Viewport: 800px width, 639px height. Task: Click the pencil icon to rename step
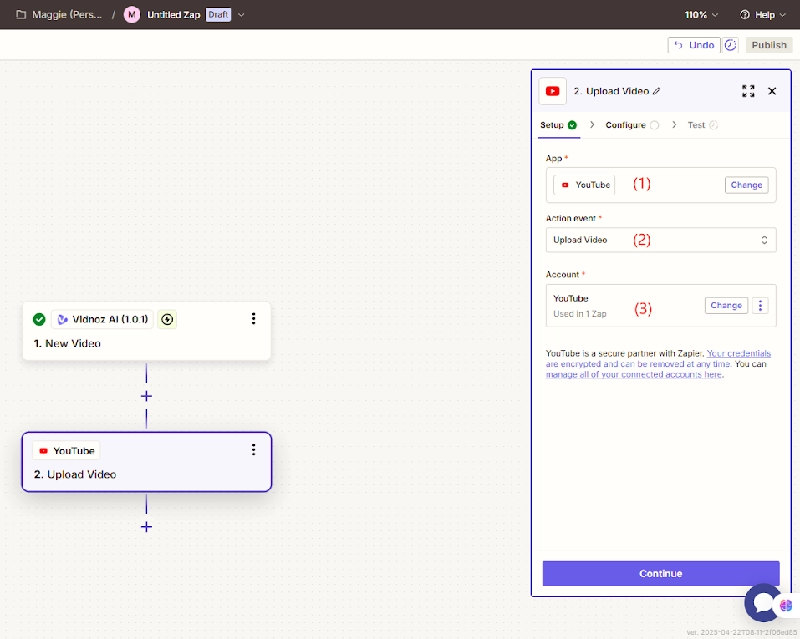click(x=657, y=91)
